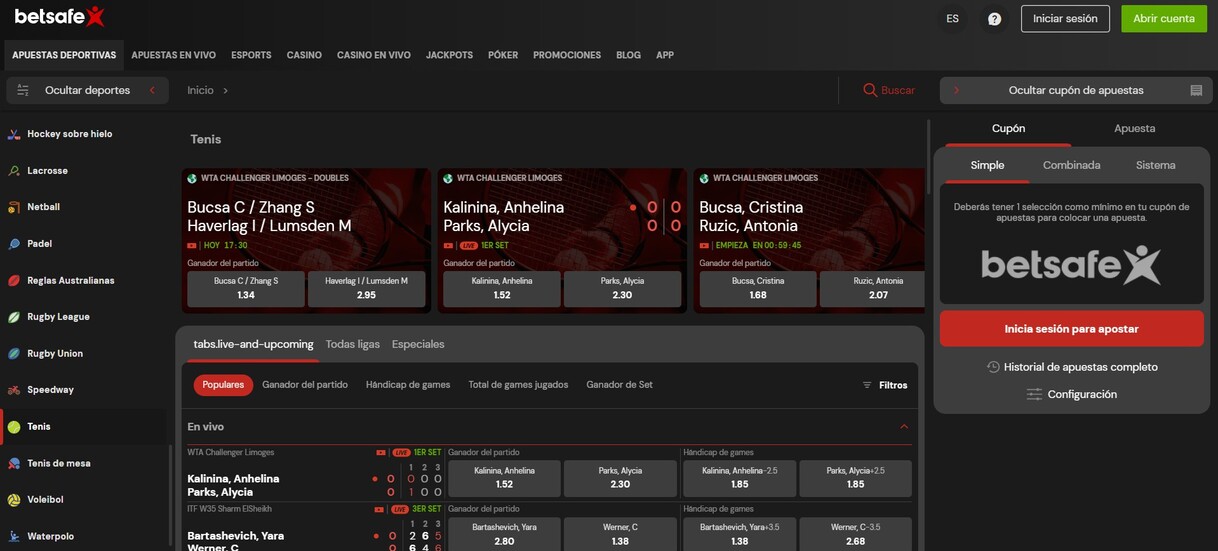Switch to the Apuesta tab
This screenshot has width=1218, height=551.
1135,128
